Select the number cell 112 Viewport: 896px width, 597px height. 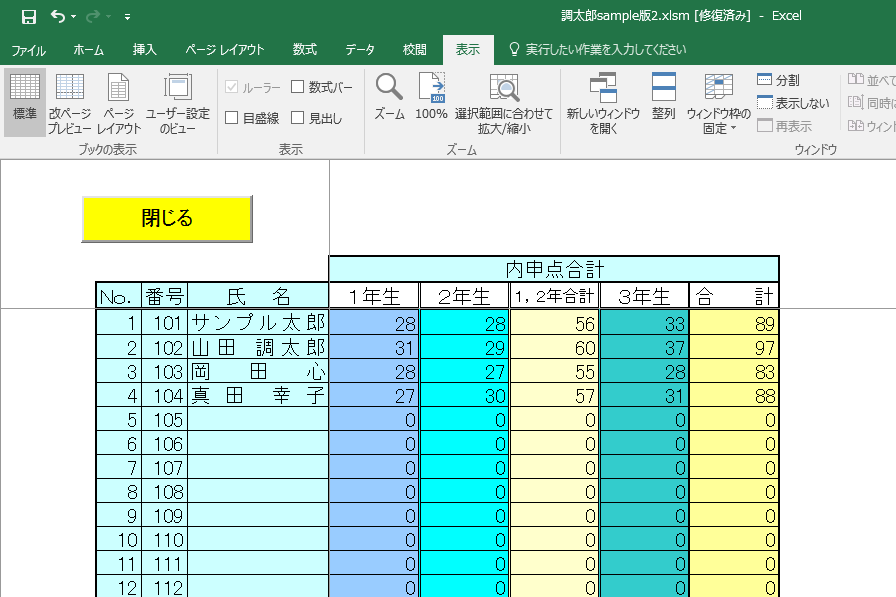(x=165, y=587)
